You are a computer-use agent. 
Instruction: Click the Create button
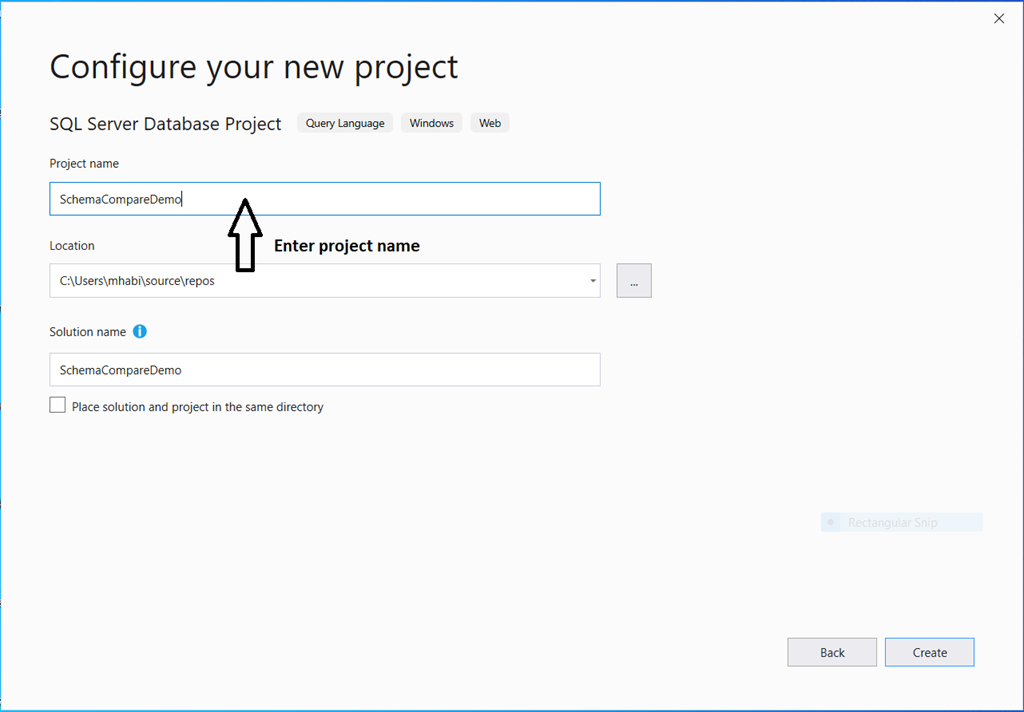[929, 652]
